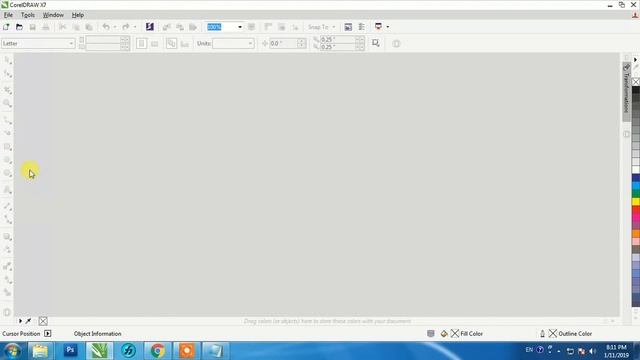Click the zoom level input field
The width and height of the screenshot is (640, 360).
[221, 27]
